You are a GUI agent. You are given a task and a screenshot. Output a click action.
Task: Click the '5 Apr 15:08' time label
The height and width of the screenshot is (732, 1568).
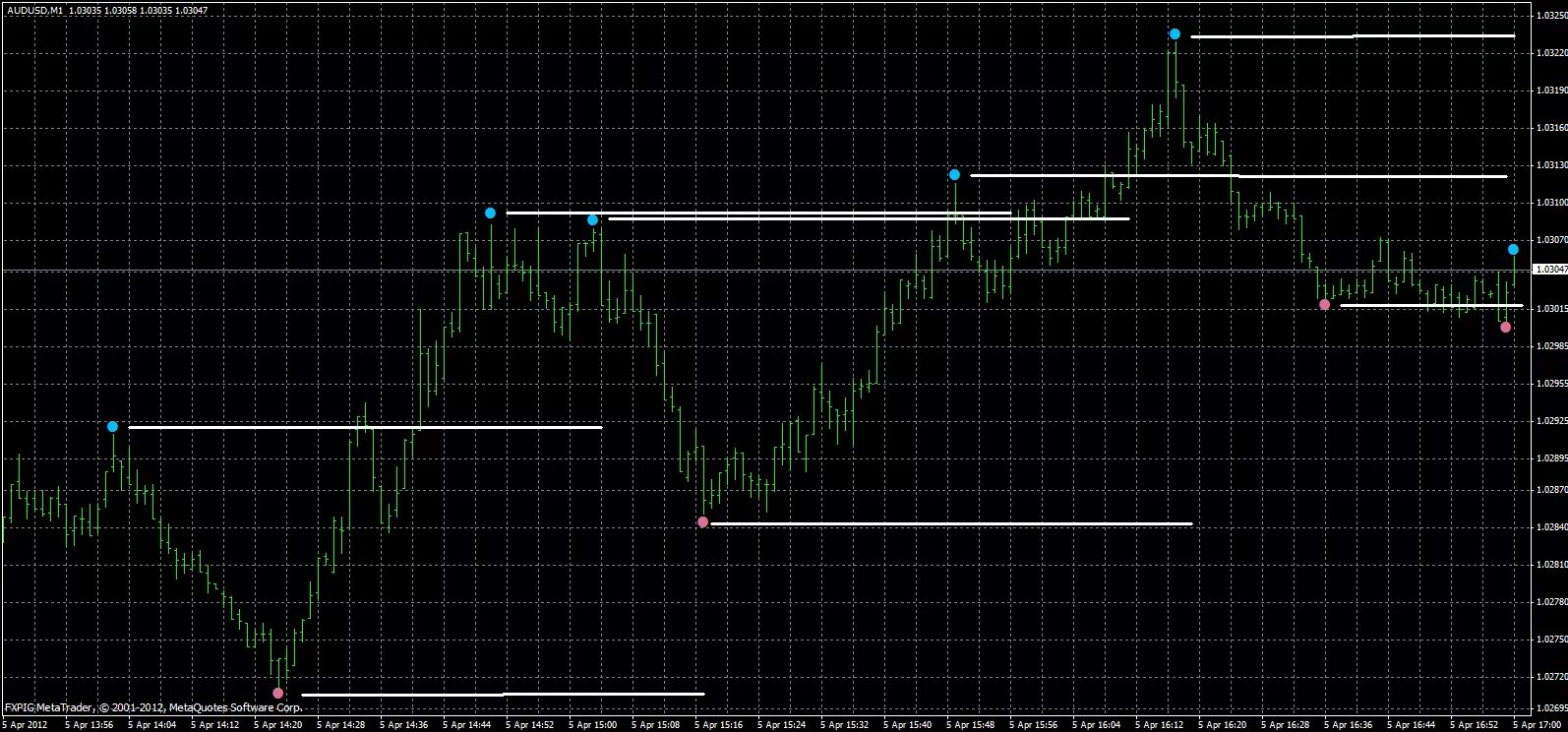point(657,725)
